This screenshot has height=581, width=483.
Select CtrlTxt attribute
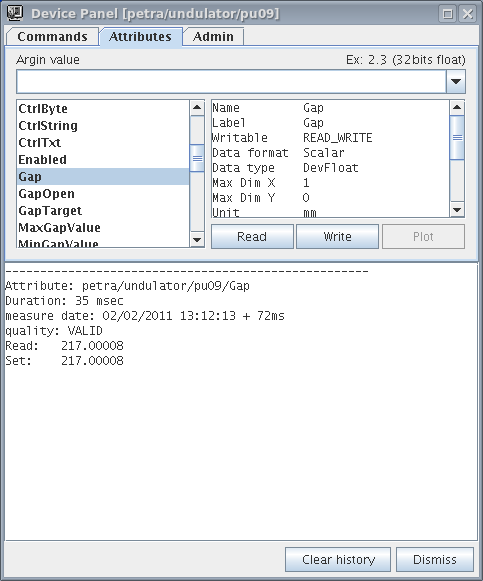(103, 143)
